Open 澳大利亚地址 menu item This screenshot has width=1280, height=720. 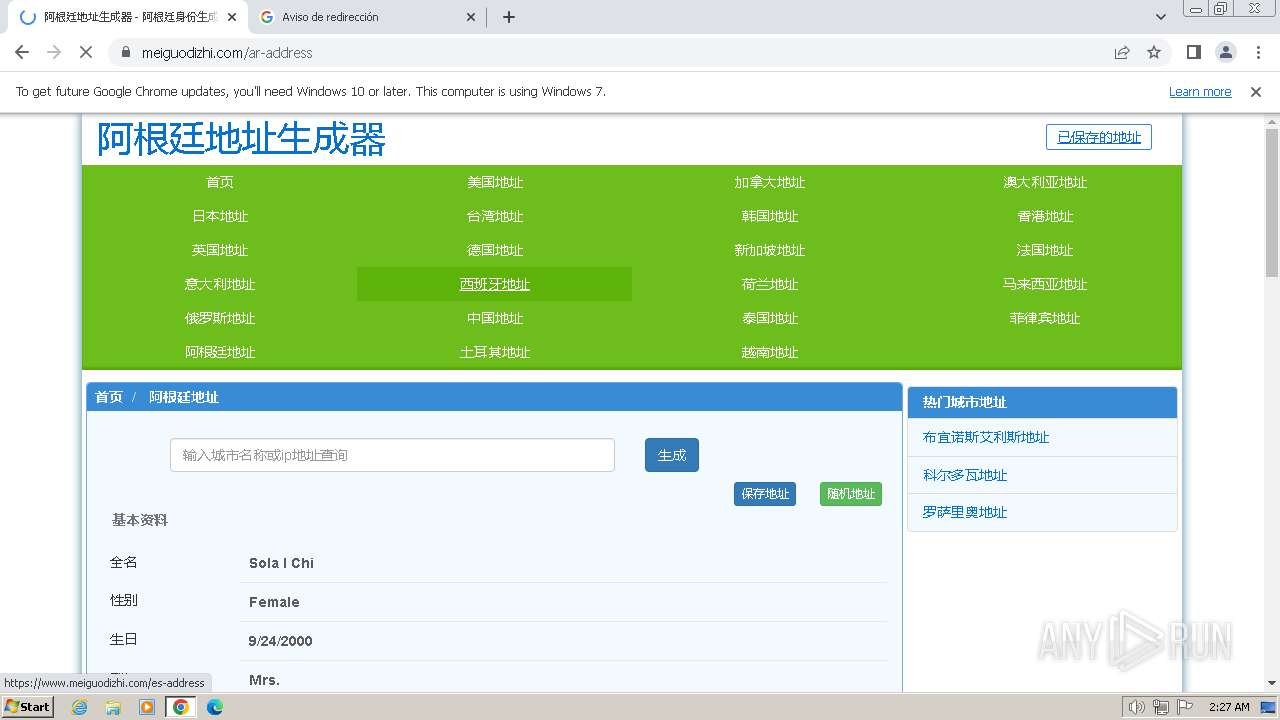[x=1045, y=182]
